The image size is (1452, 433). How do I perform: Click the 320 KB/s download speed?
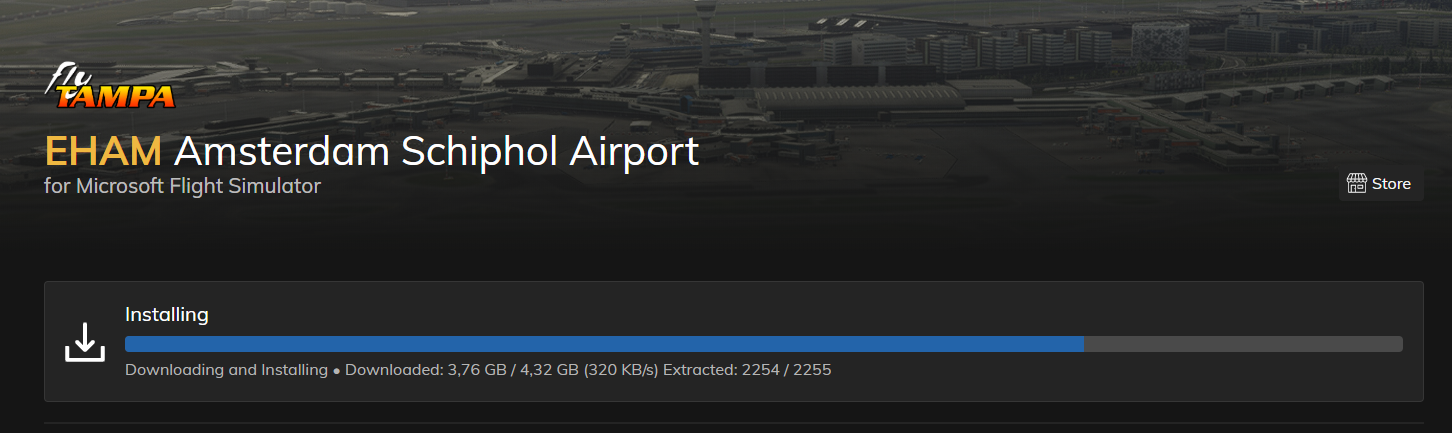pos(621,370)
